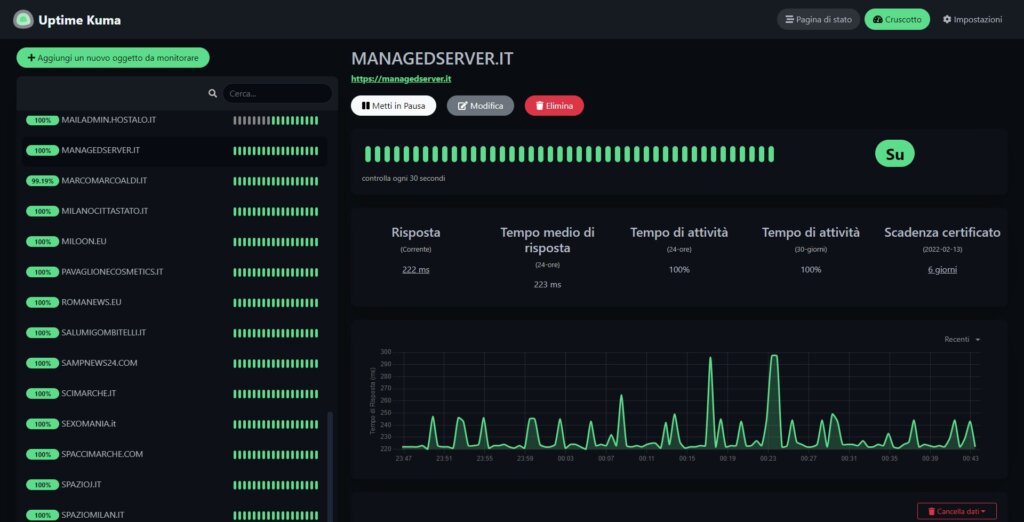Click the search magnifier icon
This screenshot has width=1024, height=522.
point(212,93)
